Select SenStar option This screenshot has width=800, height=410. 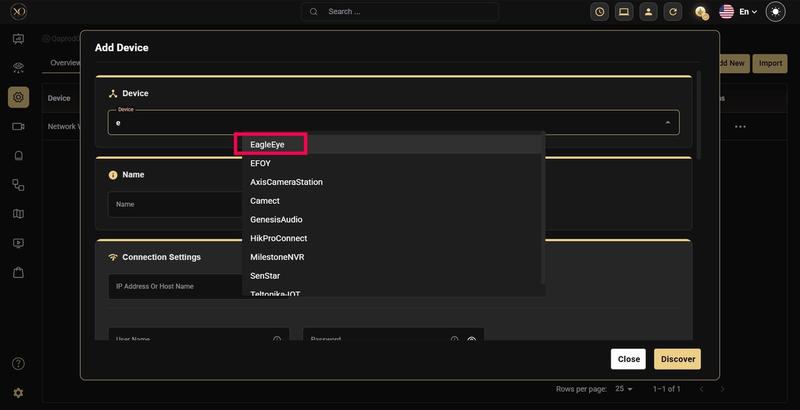[391, 276]
